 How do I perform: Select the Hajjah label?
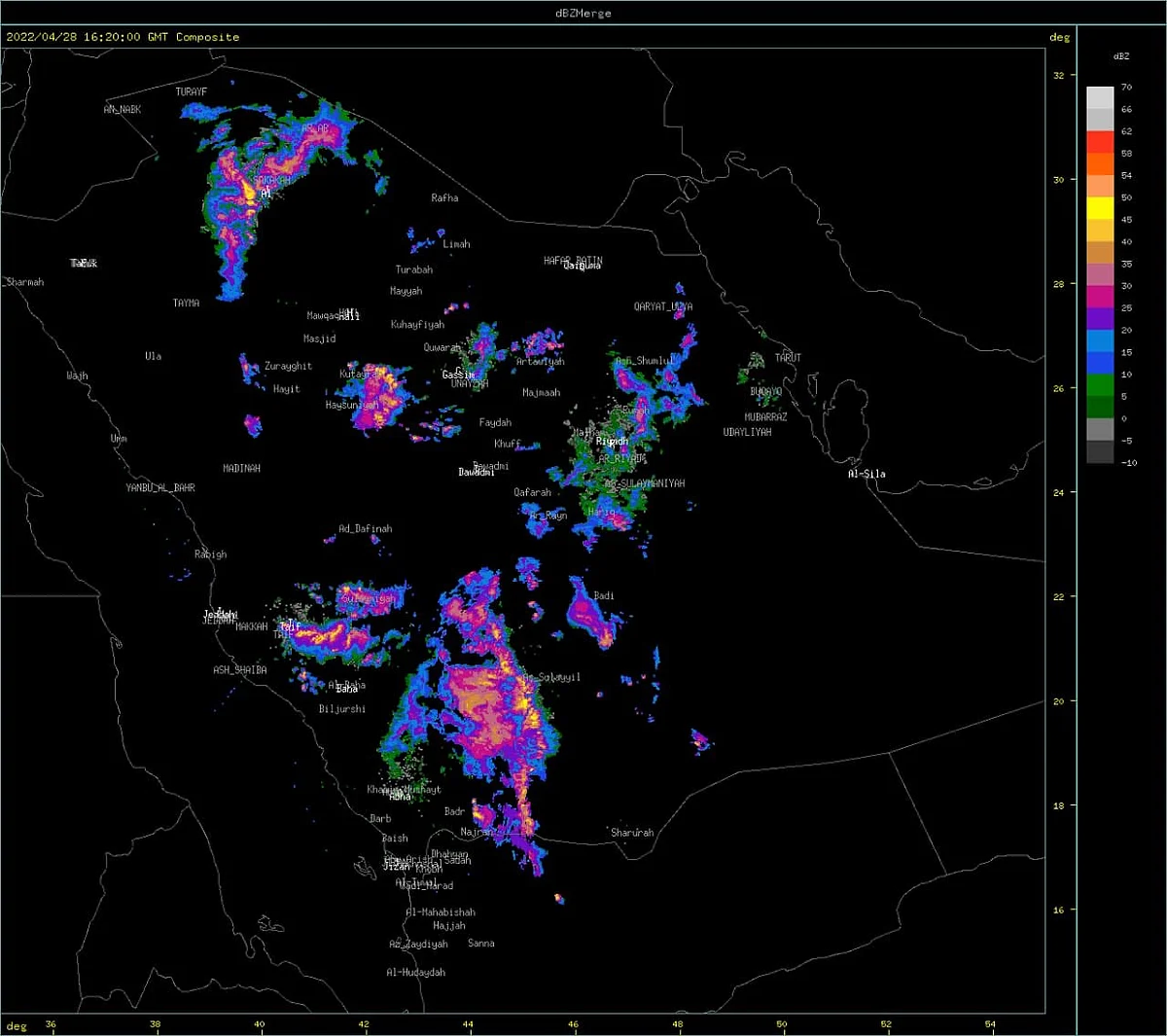449,926
